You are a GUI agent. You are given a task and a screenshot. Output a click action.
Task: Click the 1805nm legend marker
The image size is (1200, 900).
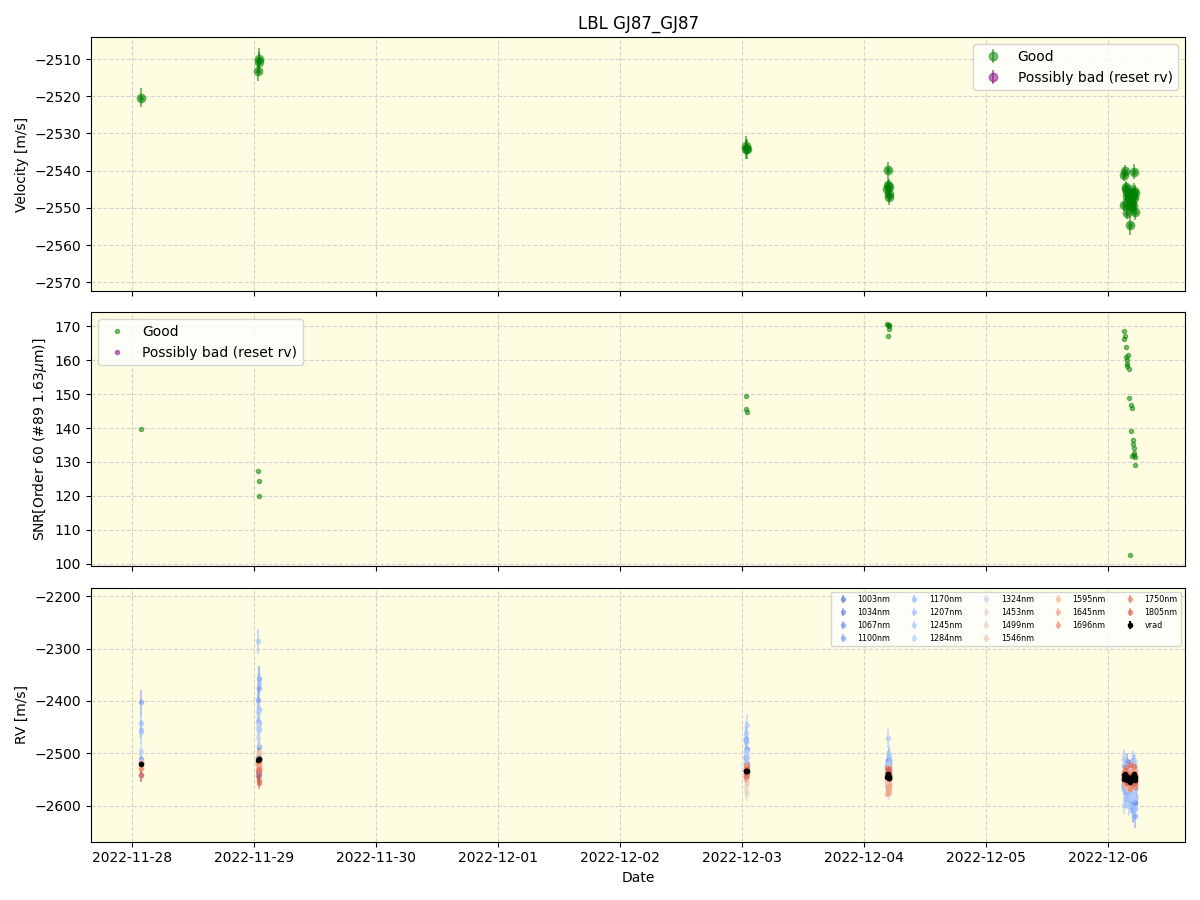pyautogui.click(x=1131, y=612)
